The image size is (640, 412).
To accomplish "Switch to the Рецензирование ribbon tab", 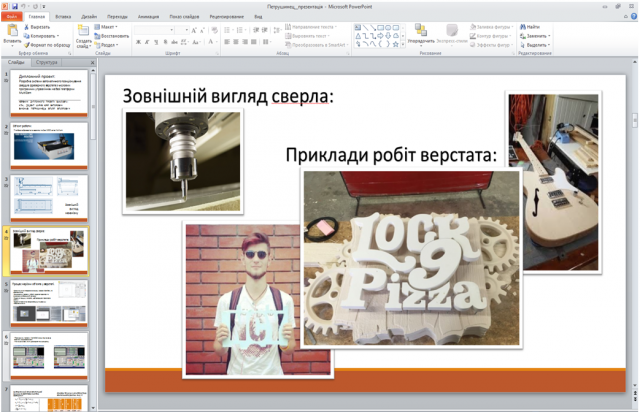I will tap(227, 17).
